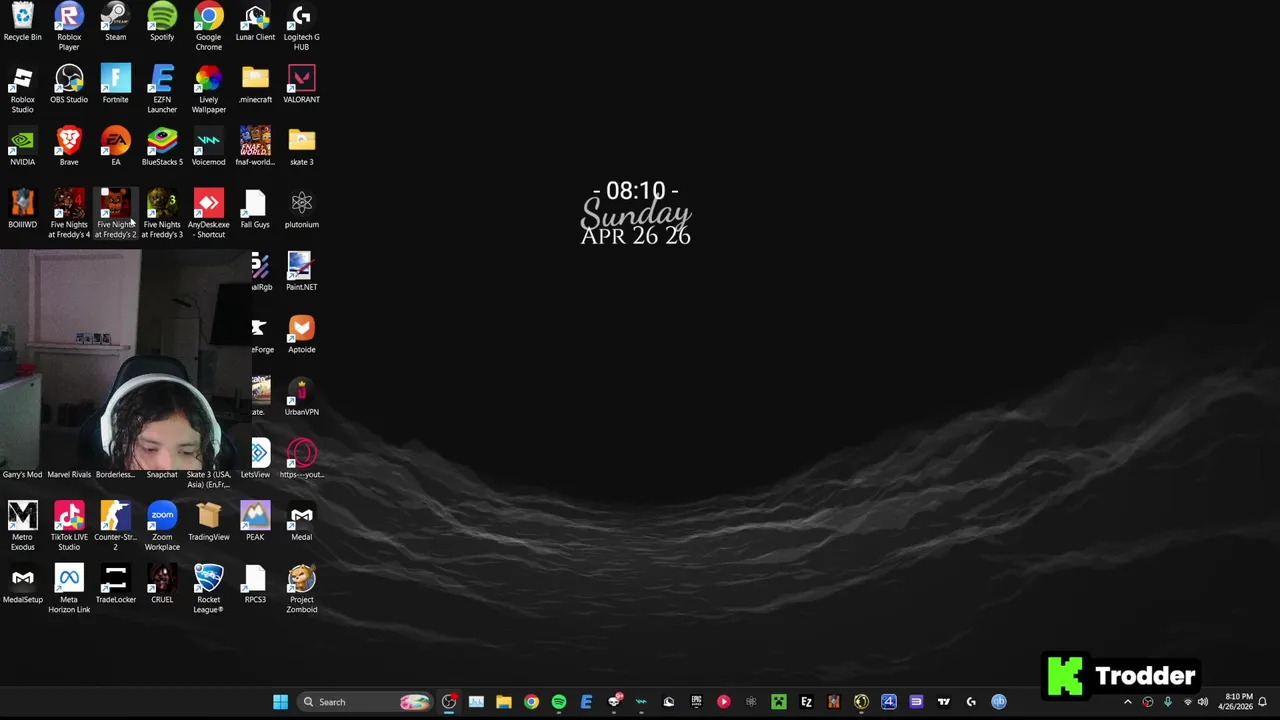Select the TradeLocker desktop icon
This screenshot has width=1280, height=720.
pos(115,585)
